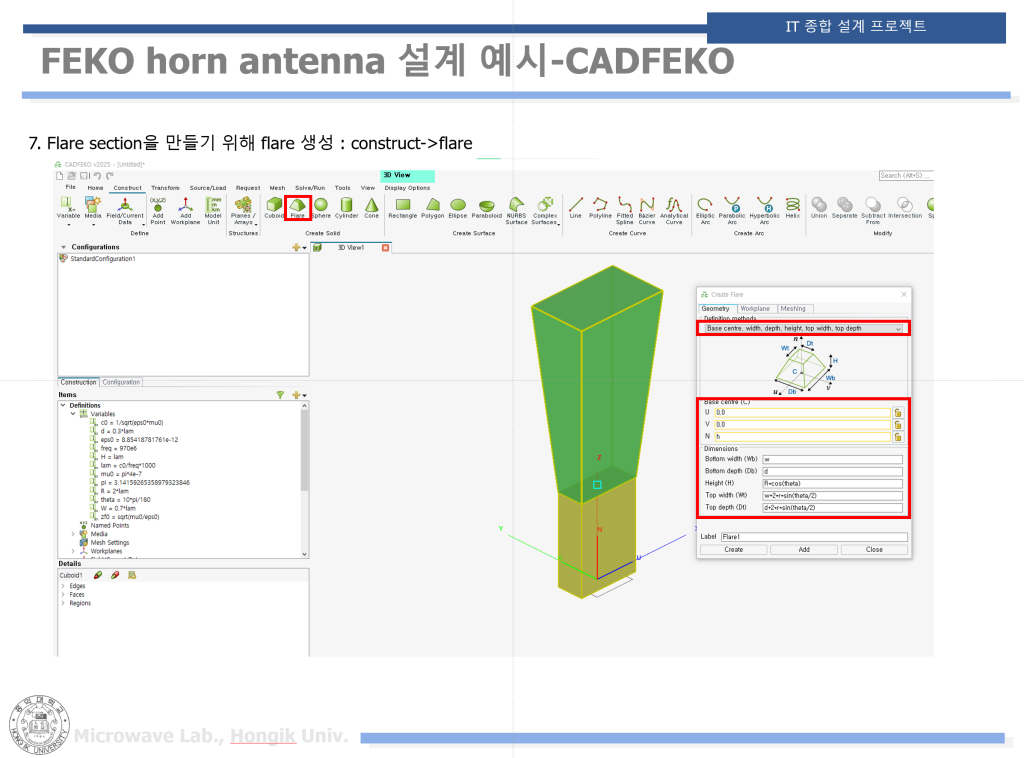Switch to Meshing tab in Create Flare
This screenshot has height=758, width=1024.
(x=793, y=309)
